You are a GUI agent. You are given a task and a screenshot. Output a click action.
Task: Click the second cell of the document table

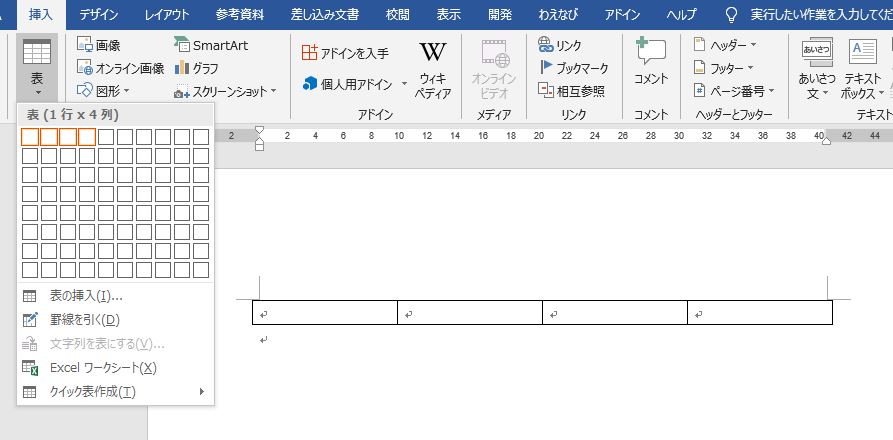[x=470, y=312]
